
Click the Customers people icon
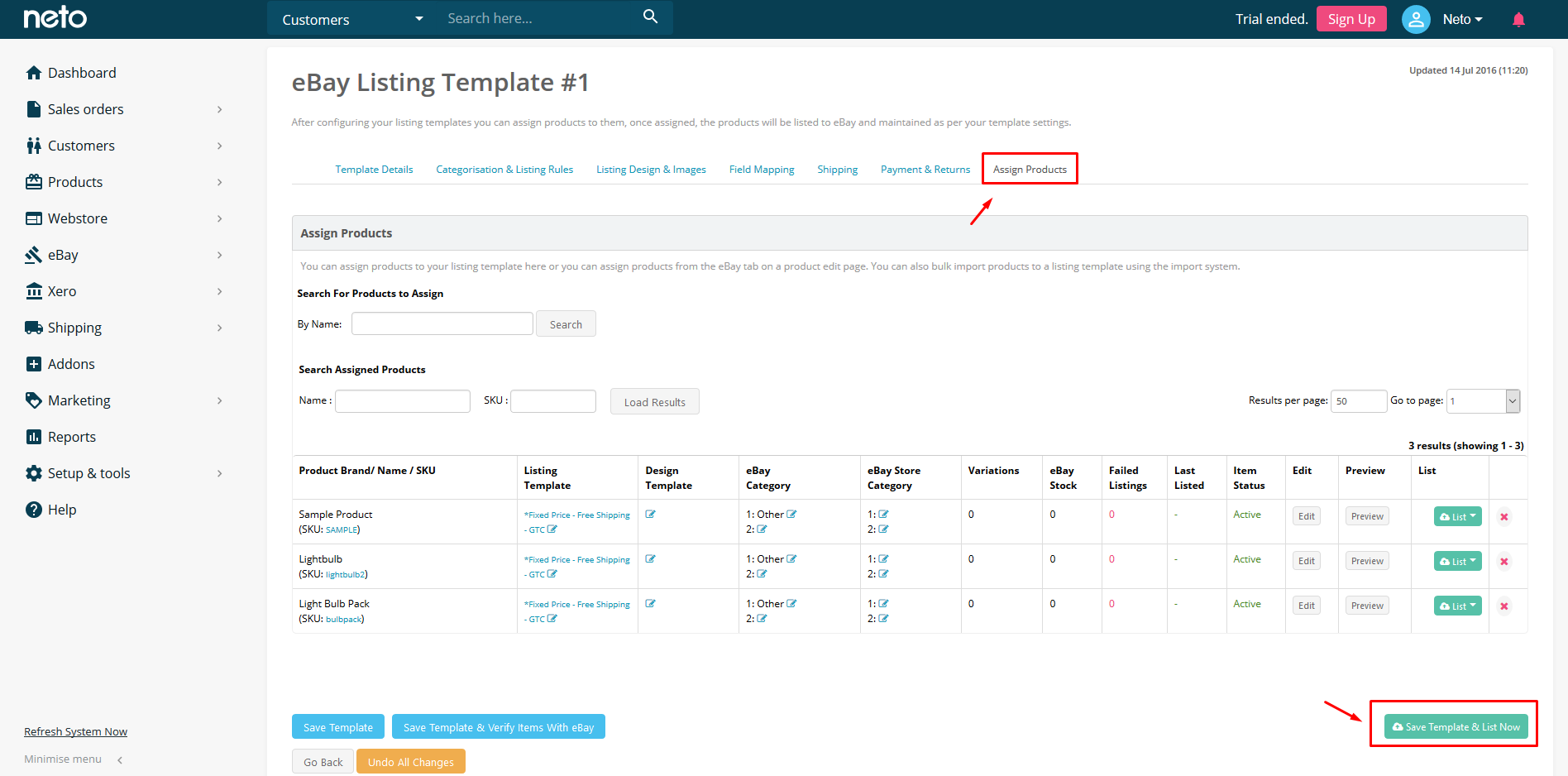[x=34, y=146]
